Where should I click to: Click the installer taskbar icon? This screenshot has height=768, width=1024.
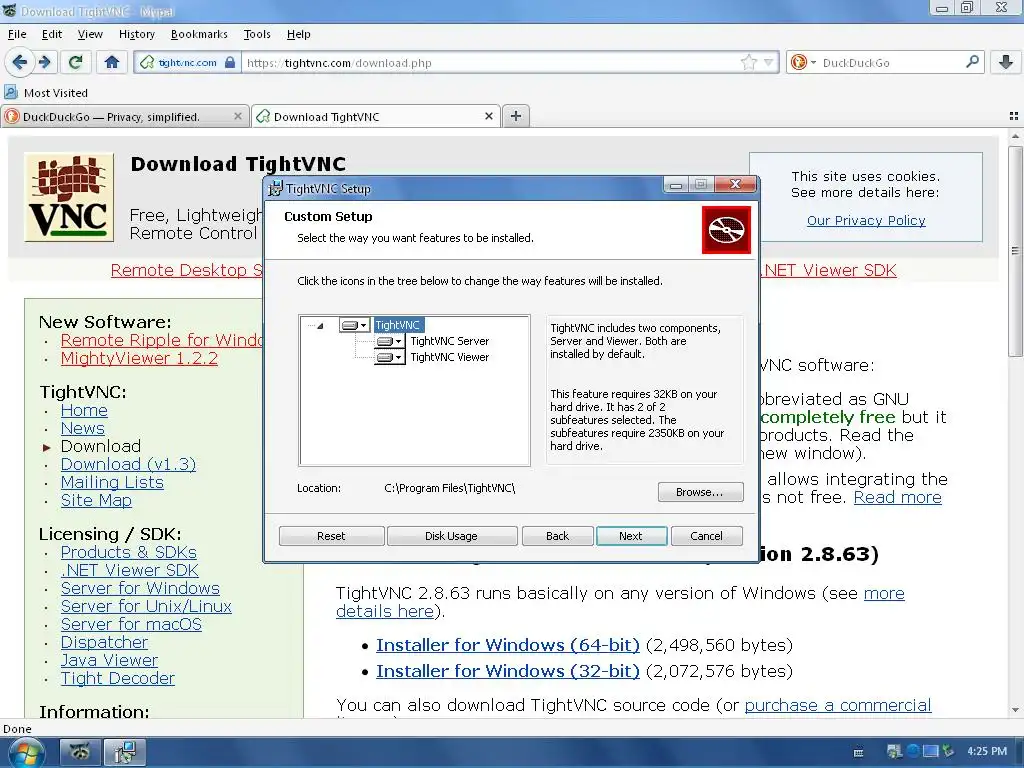click(125, 752)
